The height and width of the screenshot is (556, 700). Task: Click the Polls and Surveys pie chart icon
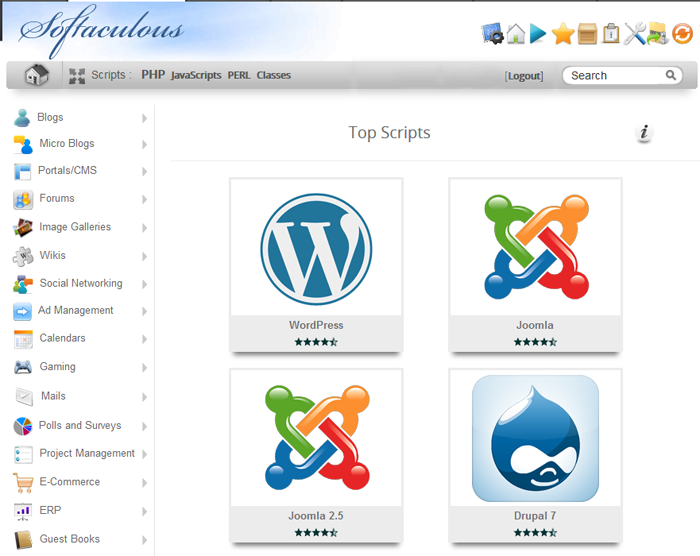(x=23, y=426)
